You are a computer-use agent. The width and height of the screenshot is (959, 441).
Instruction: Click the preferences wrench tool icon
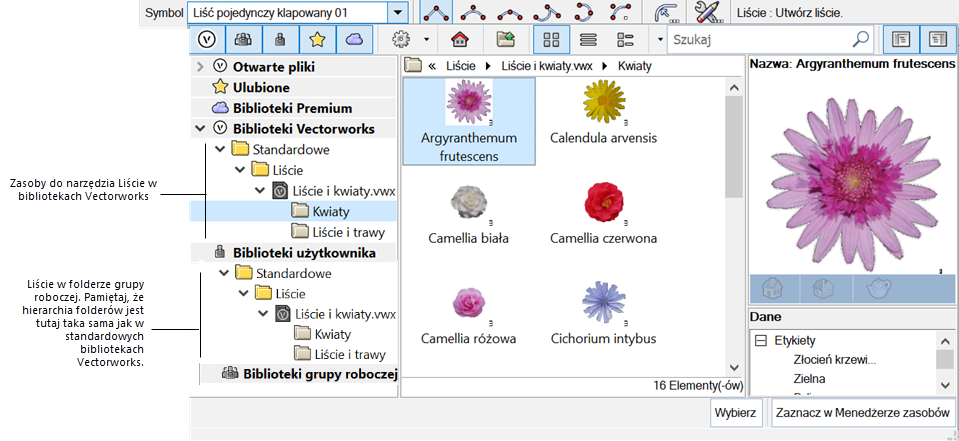click(709, 13)
